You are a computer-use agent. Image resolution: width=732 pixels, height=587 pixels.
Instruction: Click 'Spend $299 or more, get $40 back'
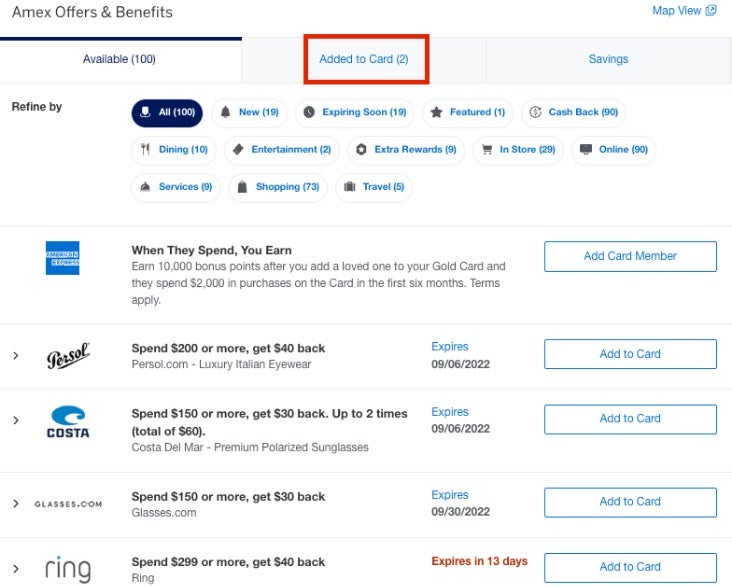pyautogui.click(x=228, y=562)
